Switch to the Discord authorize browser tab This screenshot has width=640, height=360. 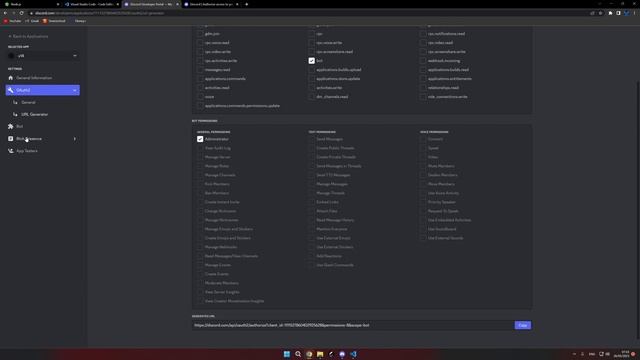pyautogui.click(x=211, y=4)
